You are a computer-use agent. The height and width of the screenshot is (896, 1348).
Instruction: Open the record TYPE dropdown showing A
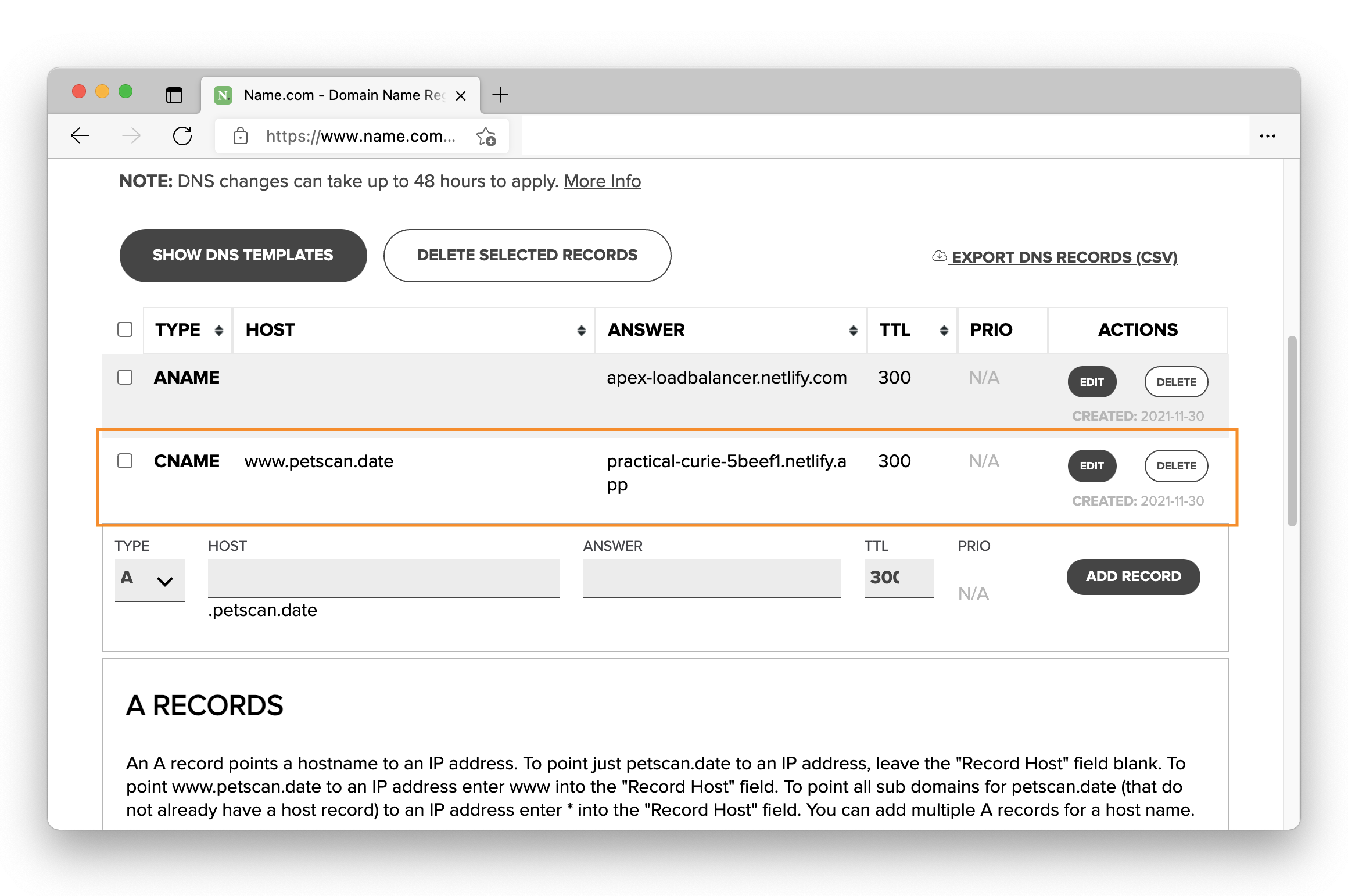coord(149,579)
